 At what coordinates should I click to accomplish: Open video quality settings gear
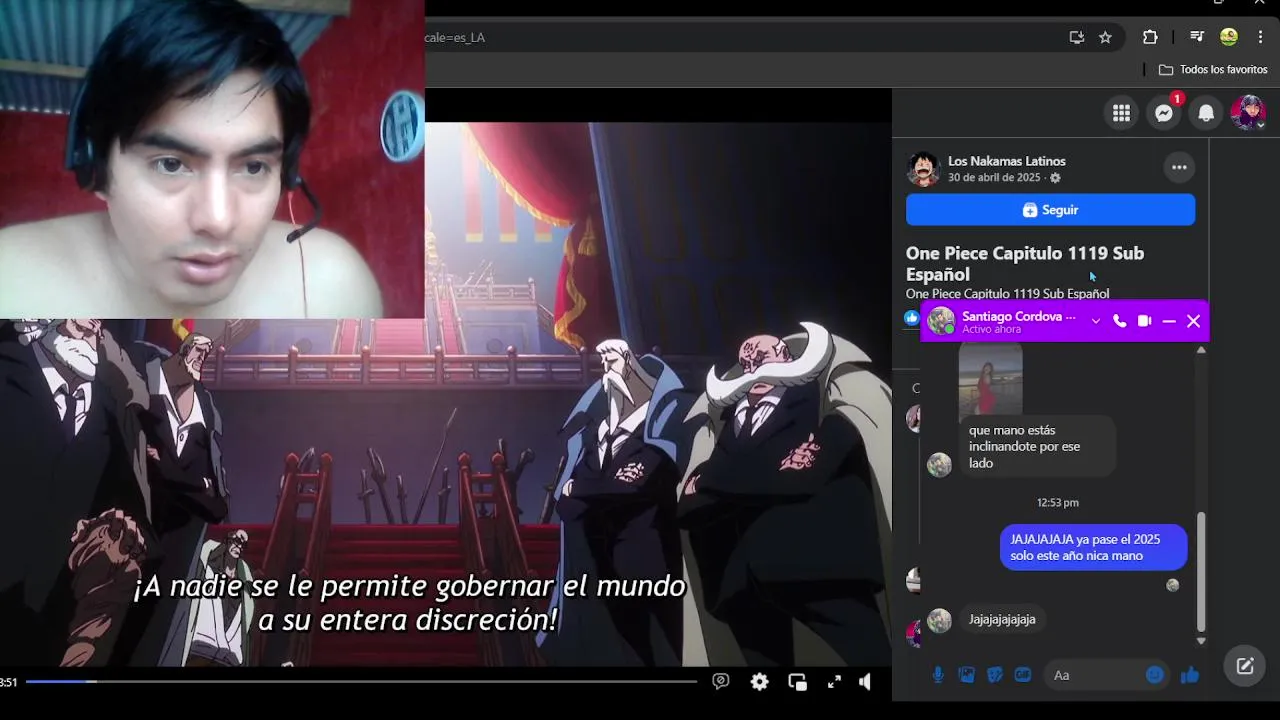point(760,682)
